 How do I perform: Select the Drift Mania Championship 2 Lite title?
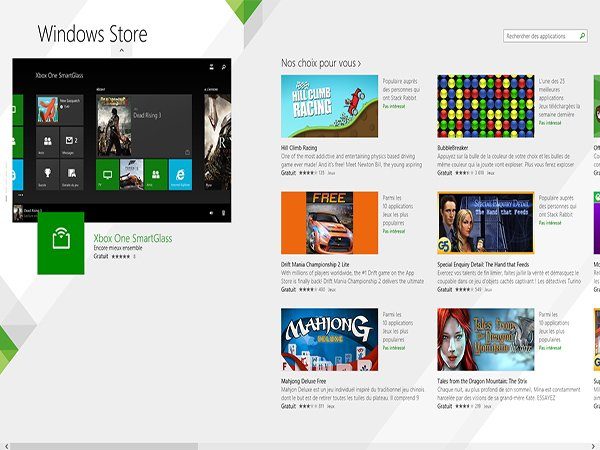pyautogui.click(x=315, y=264)
